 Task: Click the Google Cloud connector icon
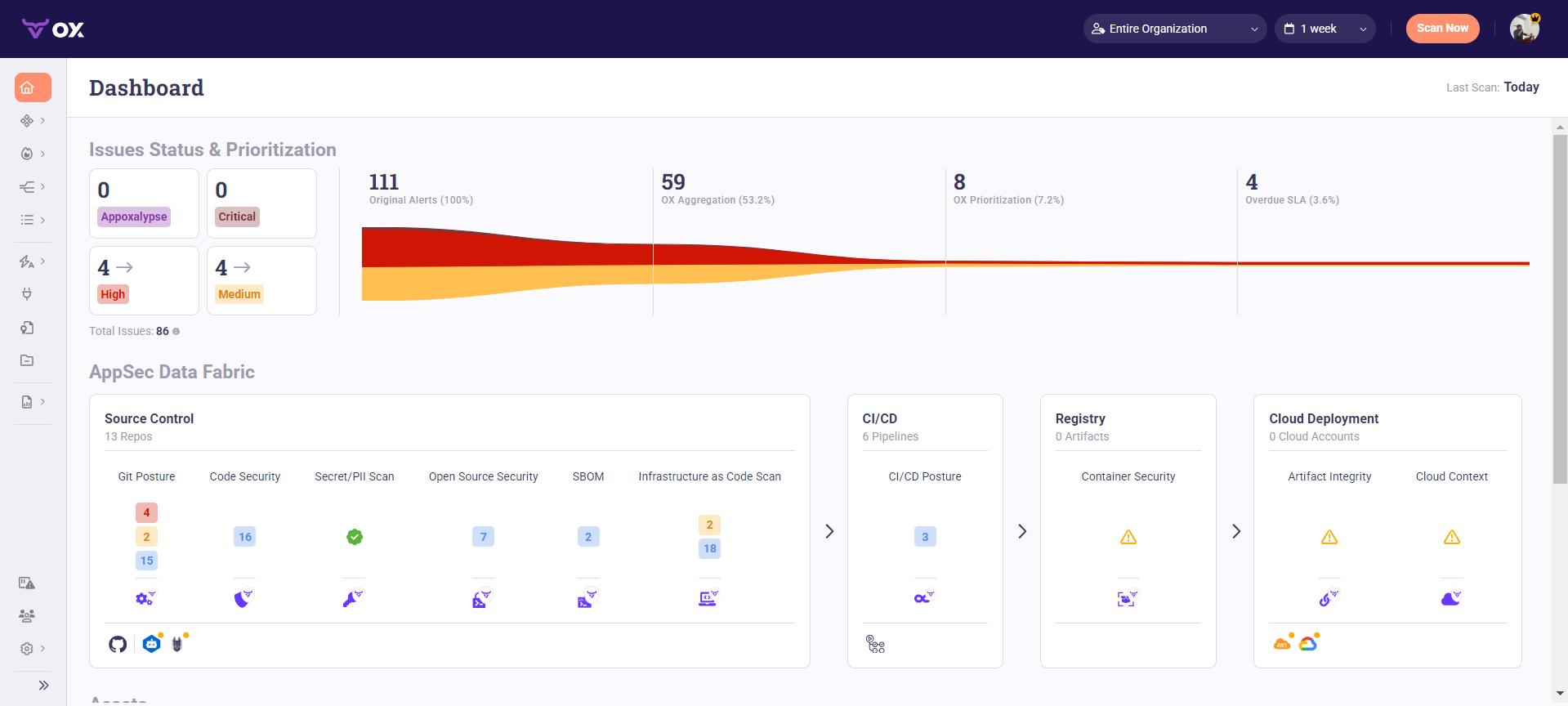1308,644
